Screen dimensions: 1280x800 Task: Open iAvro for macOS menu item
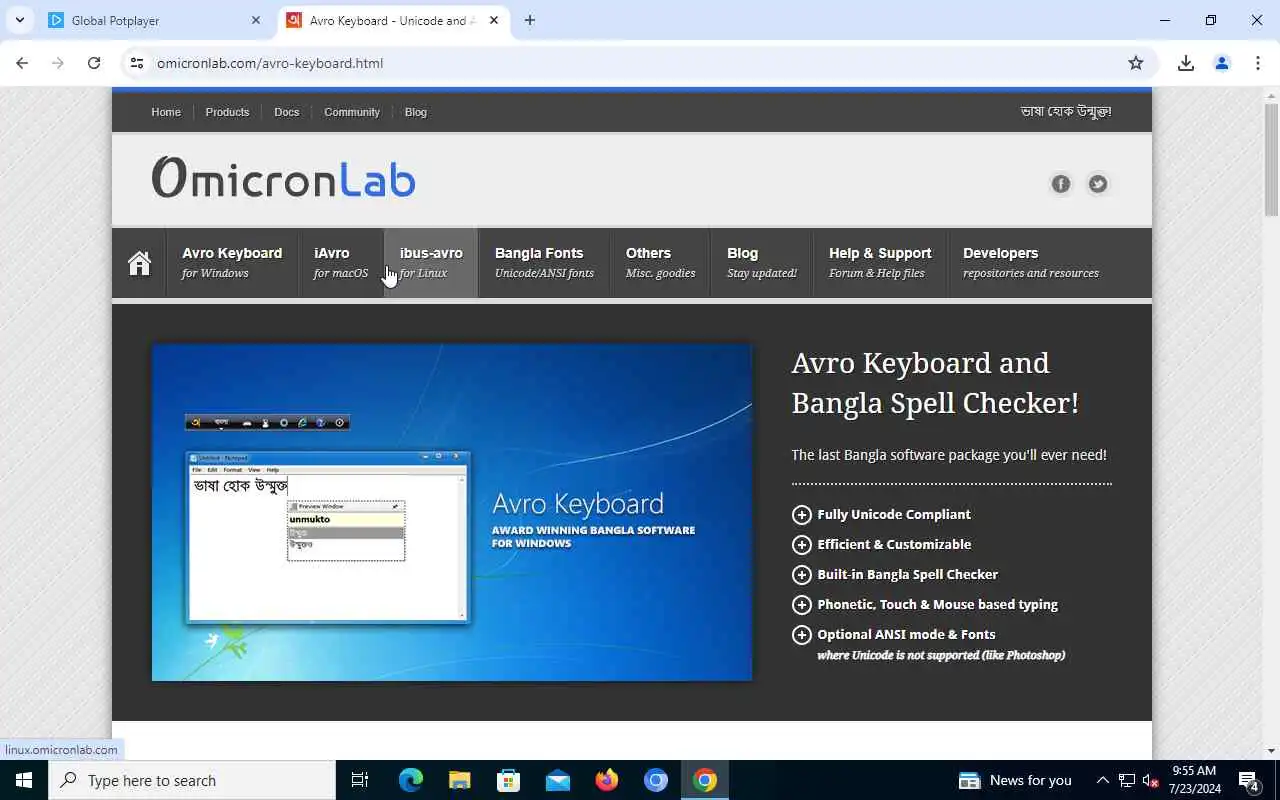click(341, 263)
